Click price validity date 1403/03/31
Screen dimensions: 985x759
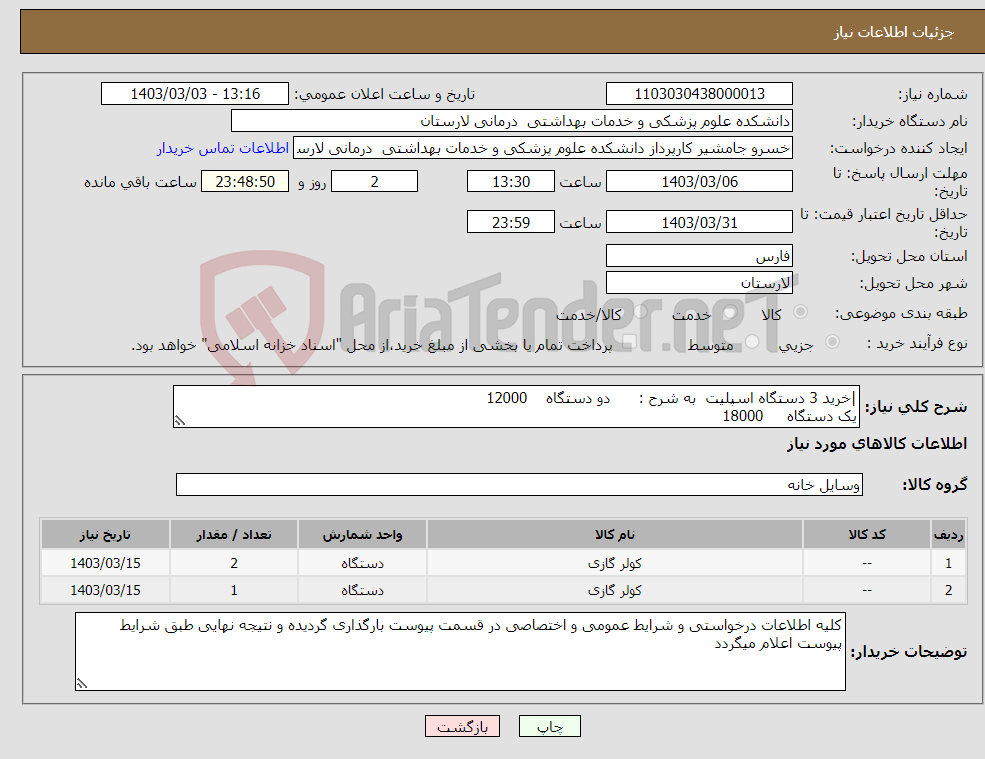click(x=699, y=222)
